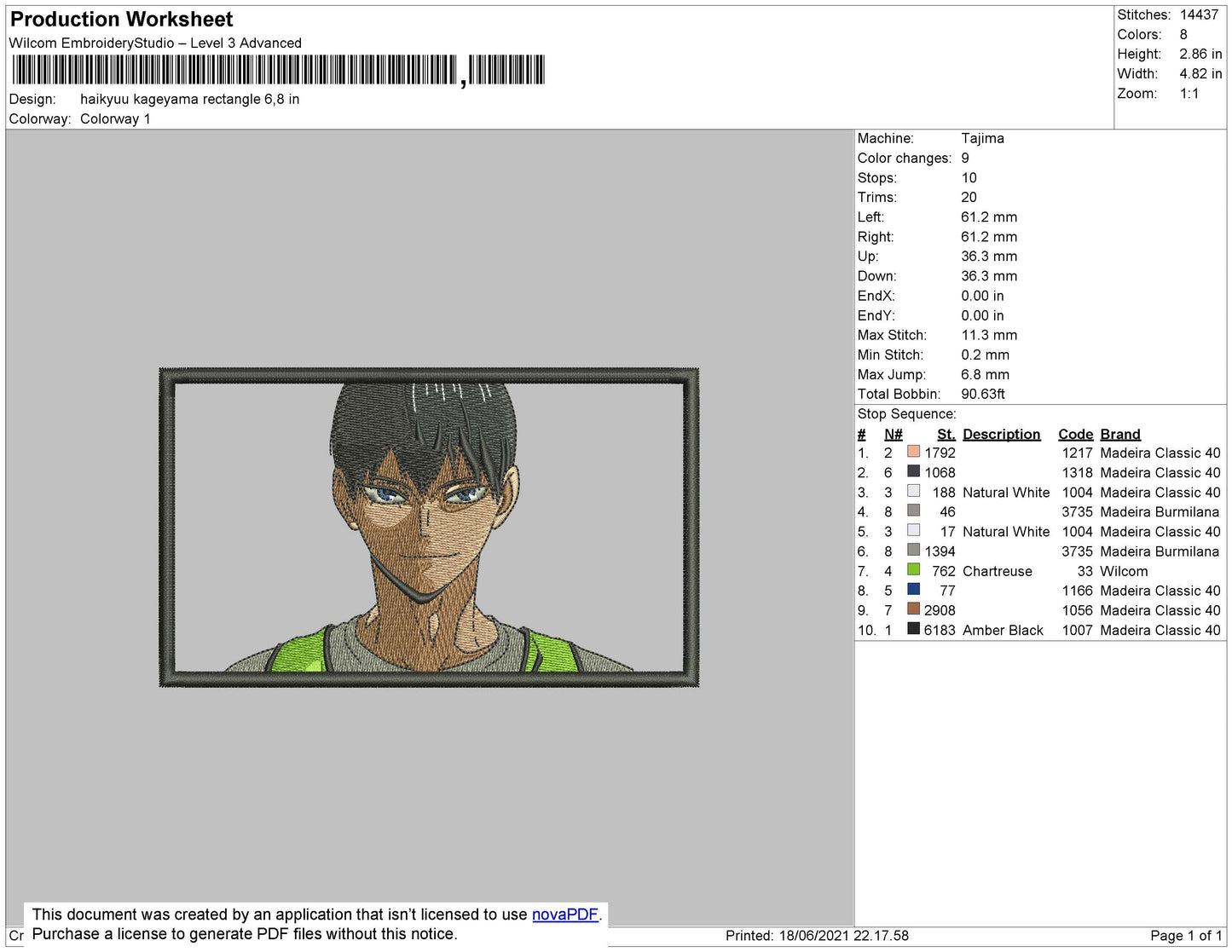Click code '1217' in row 1

[1077, 453]
